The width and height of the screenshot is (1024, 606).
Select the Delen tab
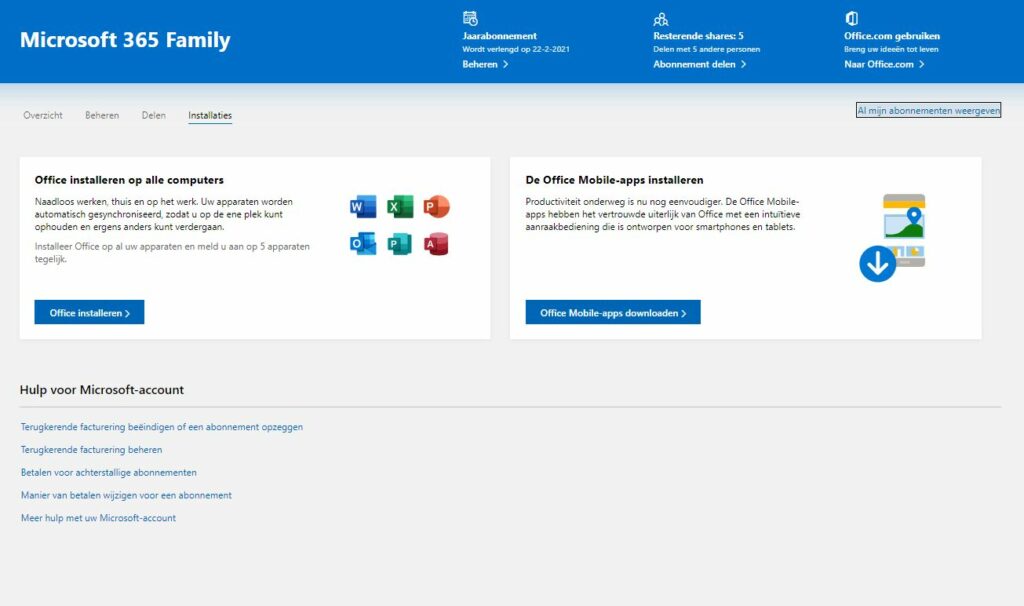coord(154,116)
